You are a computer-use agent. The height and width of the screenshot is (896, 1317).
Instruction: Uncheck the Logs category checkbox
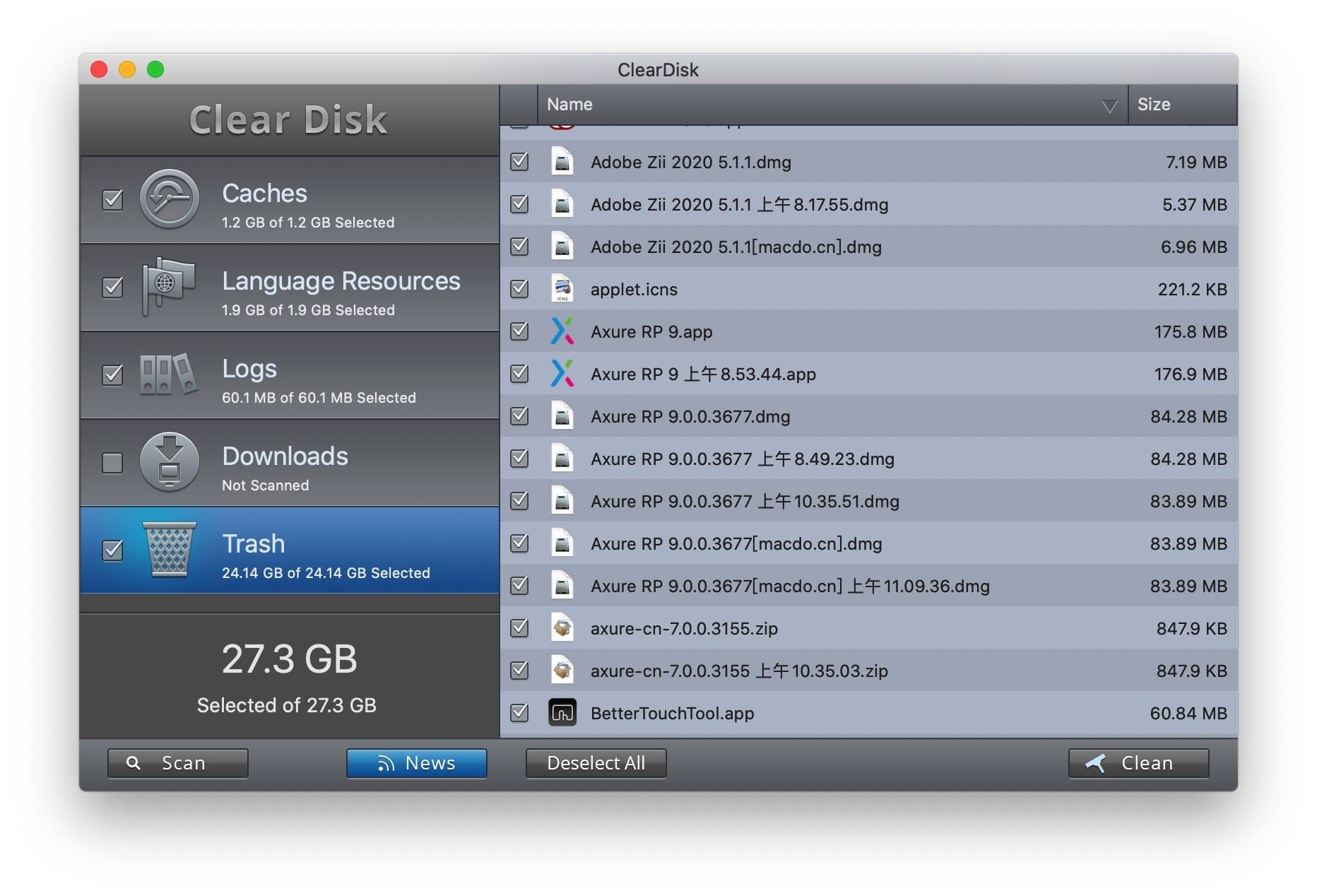(112, 375)
